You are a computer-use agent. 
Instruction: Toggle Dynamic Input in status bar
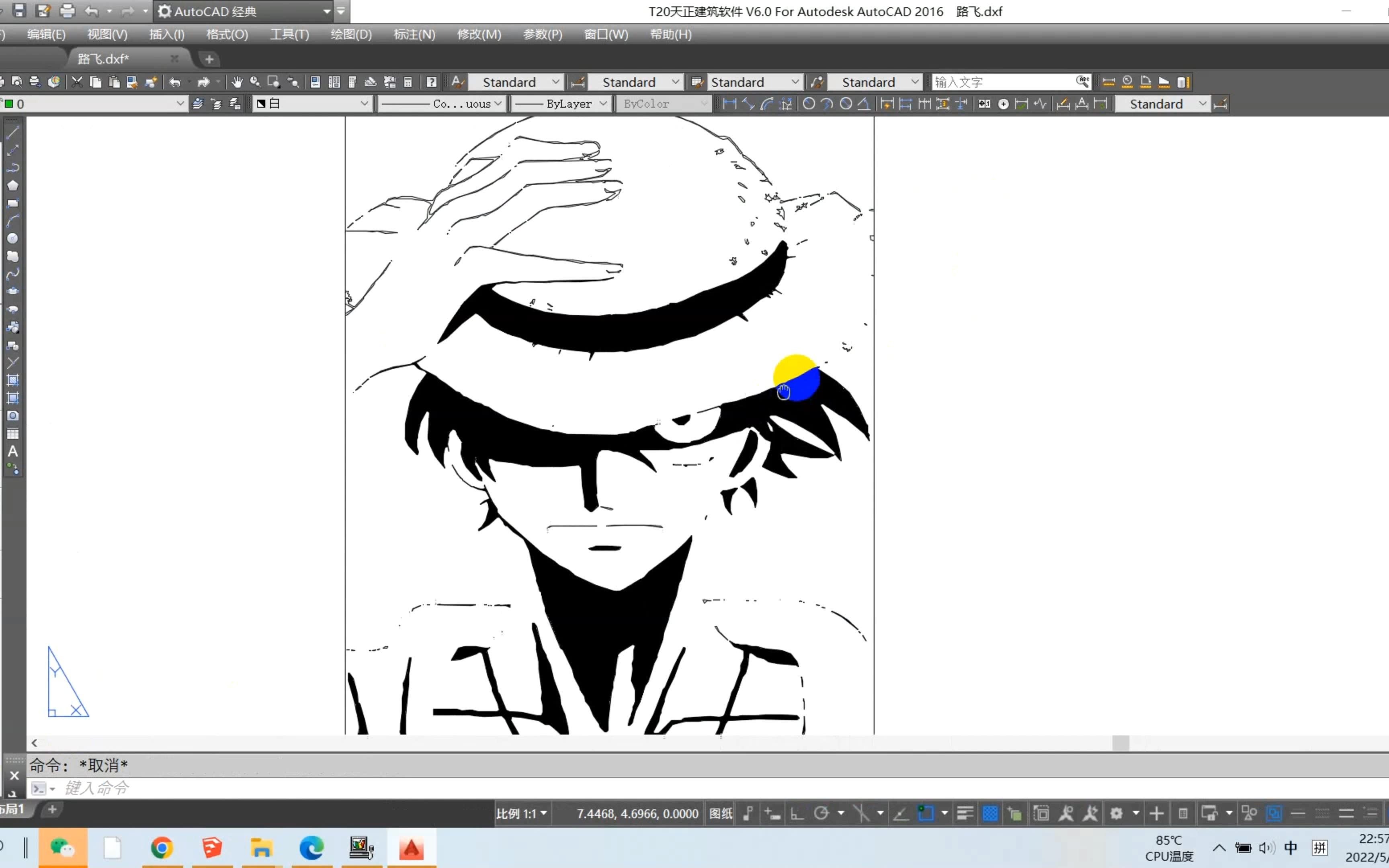click(772, 813)
